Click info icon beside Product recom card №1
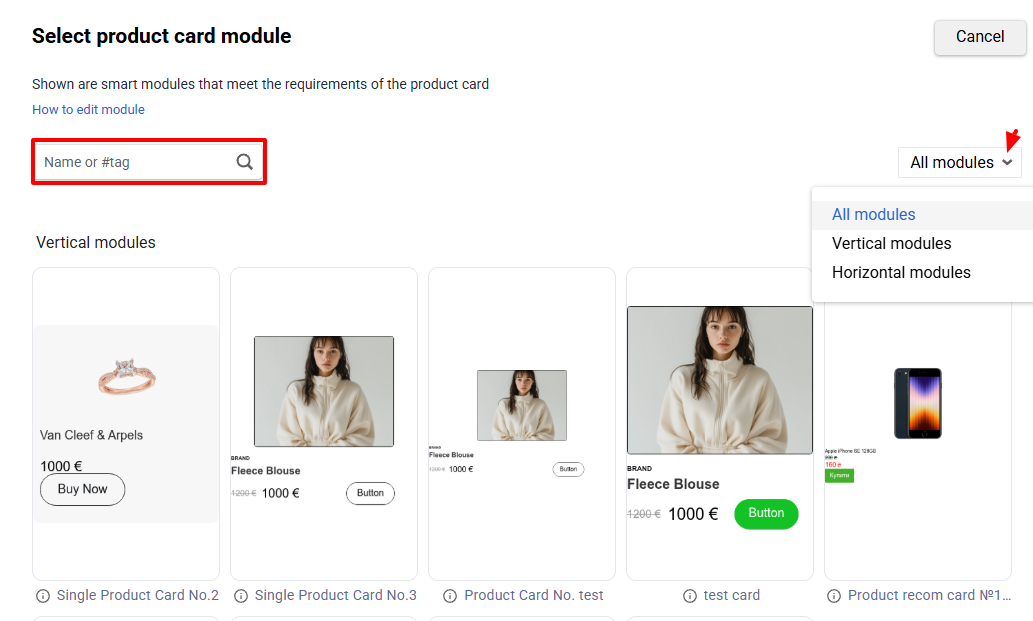The height and width of the screenshot is (621, 1033). 834,596
